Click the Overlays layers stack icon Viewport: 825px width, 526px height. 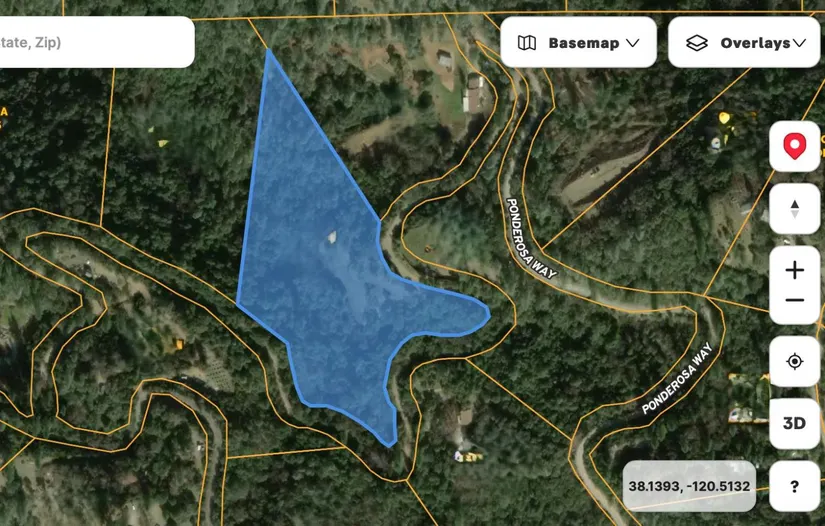(x=697, y=43)
